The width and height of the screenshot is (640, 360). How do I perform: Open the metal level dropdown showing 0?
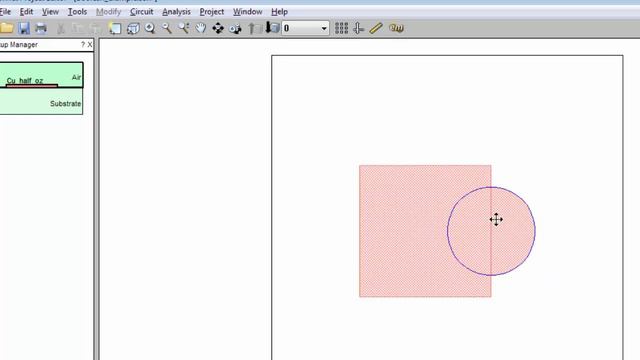pyautogui.click(x=305, y=28)
